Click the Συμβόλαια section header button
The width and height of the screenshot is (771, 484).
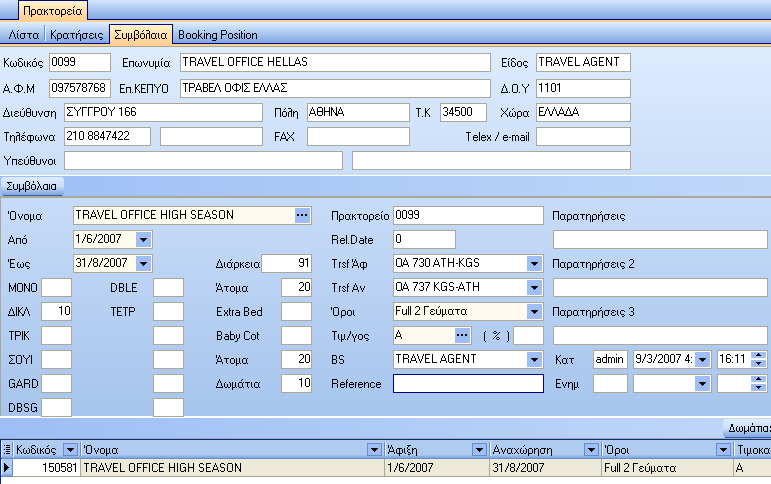(31, 186)
